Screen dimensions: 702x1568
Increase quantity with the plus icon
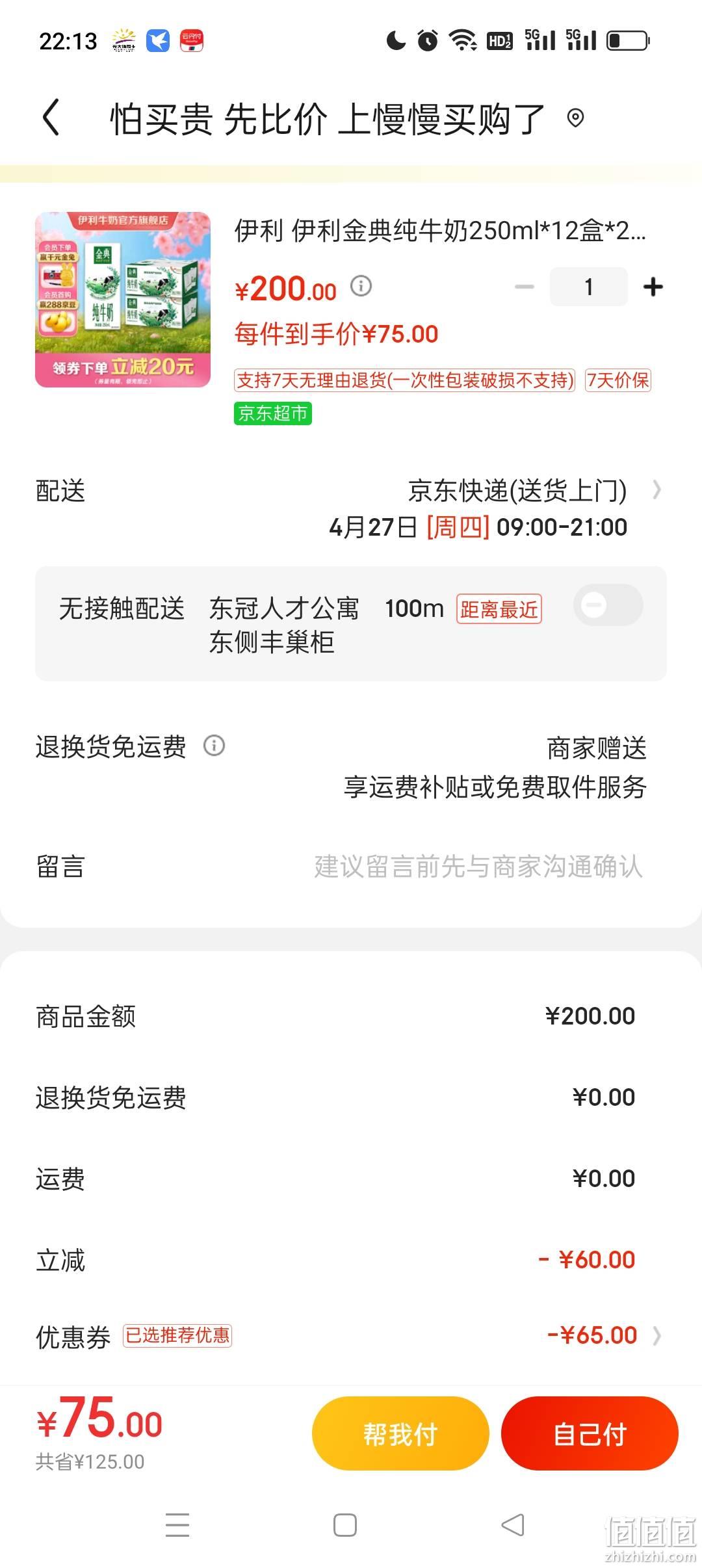[x=653, y=287]
